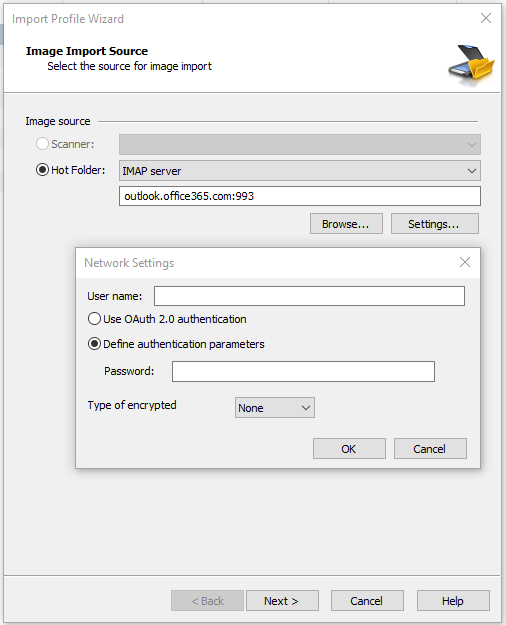Screen dimensions: 506x625
Task: Expand the Type of encrypted dropdown
Action: 275,408
